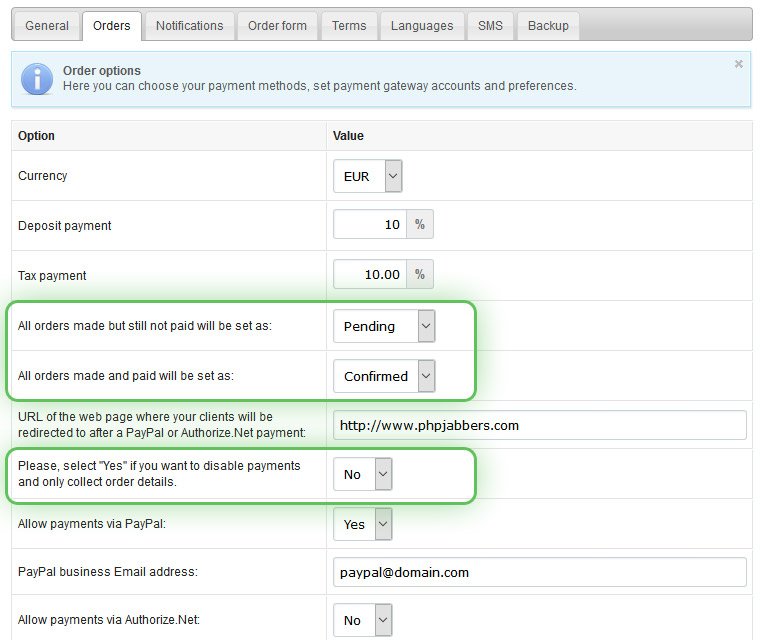Switch to the Languages tab
Viewport: 760px width, 640px height.
tap(422, 26)
